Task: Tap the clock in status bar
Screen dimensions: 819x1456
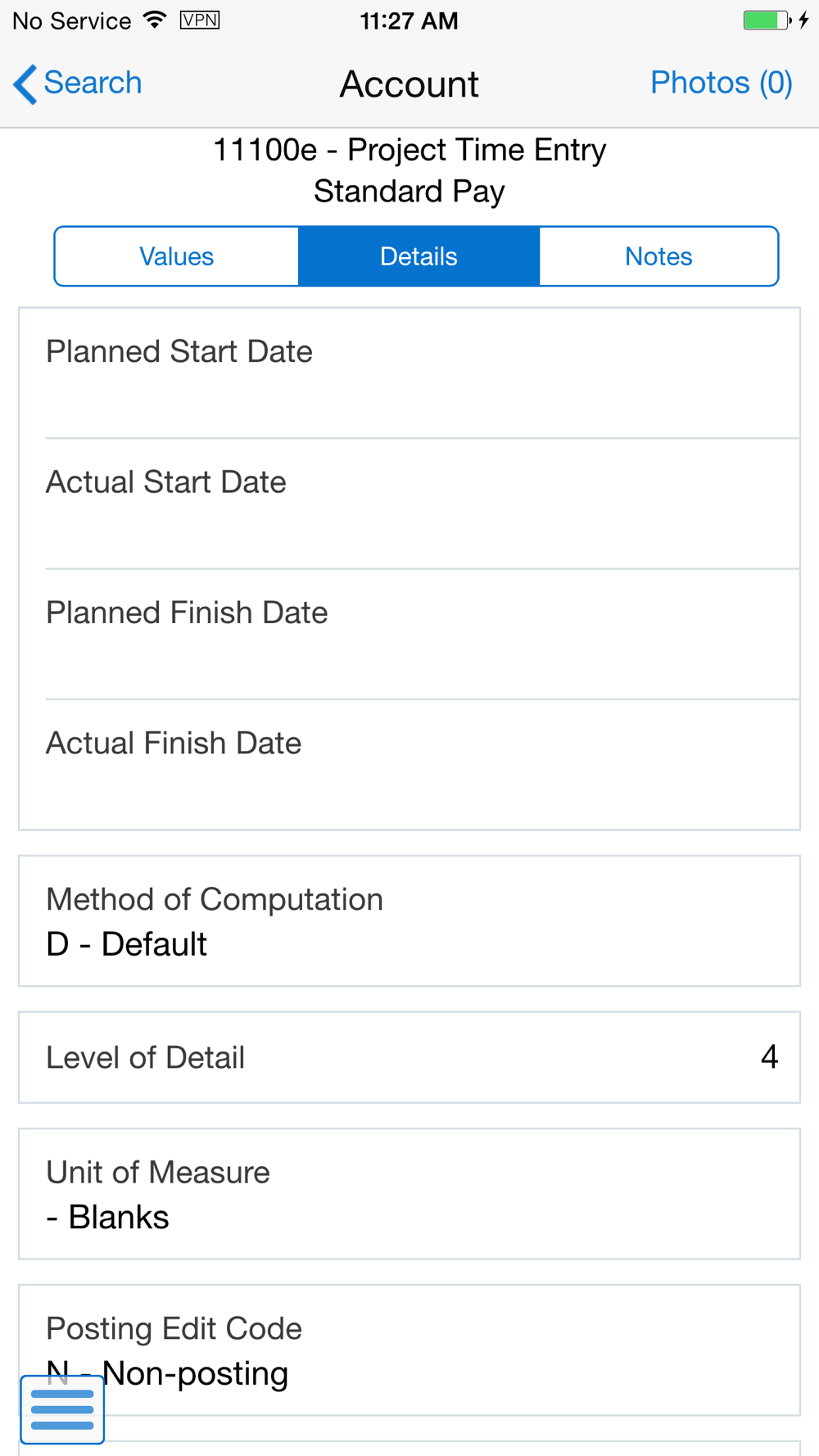Action: tap(409, 20)
